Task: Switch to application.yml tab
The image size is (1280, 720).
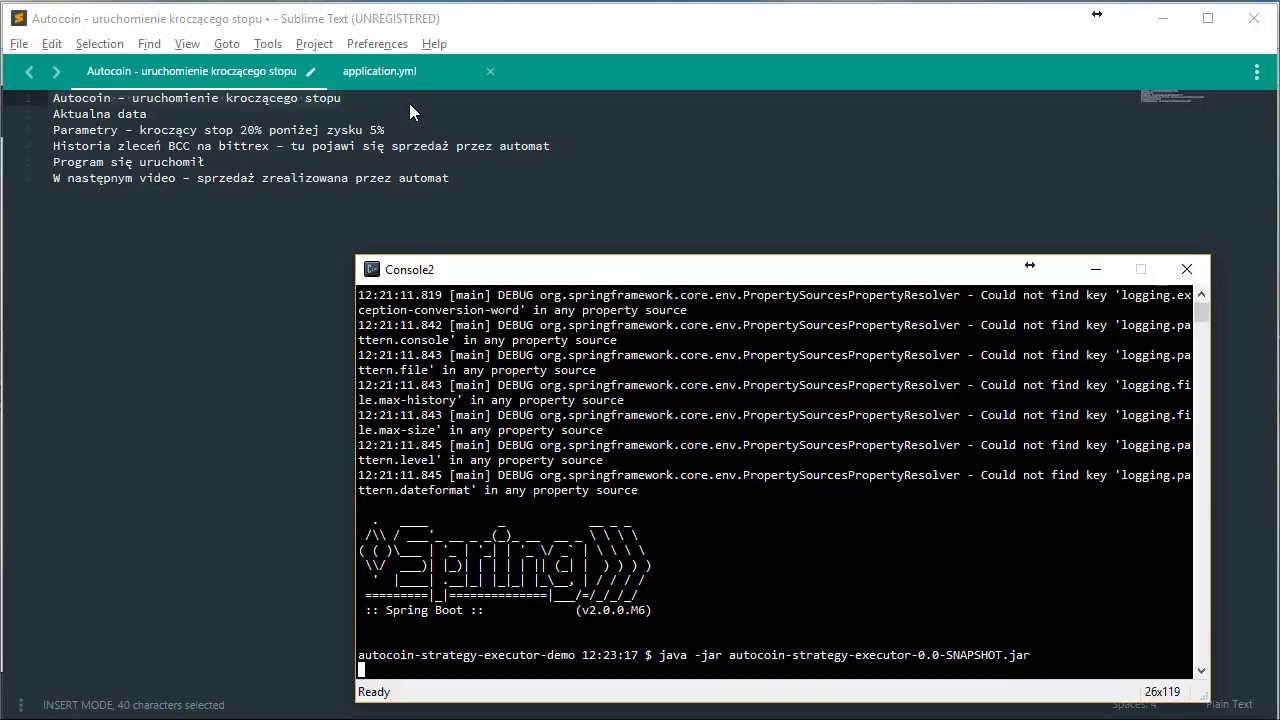Action: click(x=380, y=71)
